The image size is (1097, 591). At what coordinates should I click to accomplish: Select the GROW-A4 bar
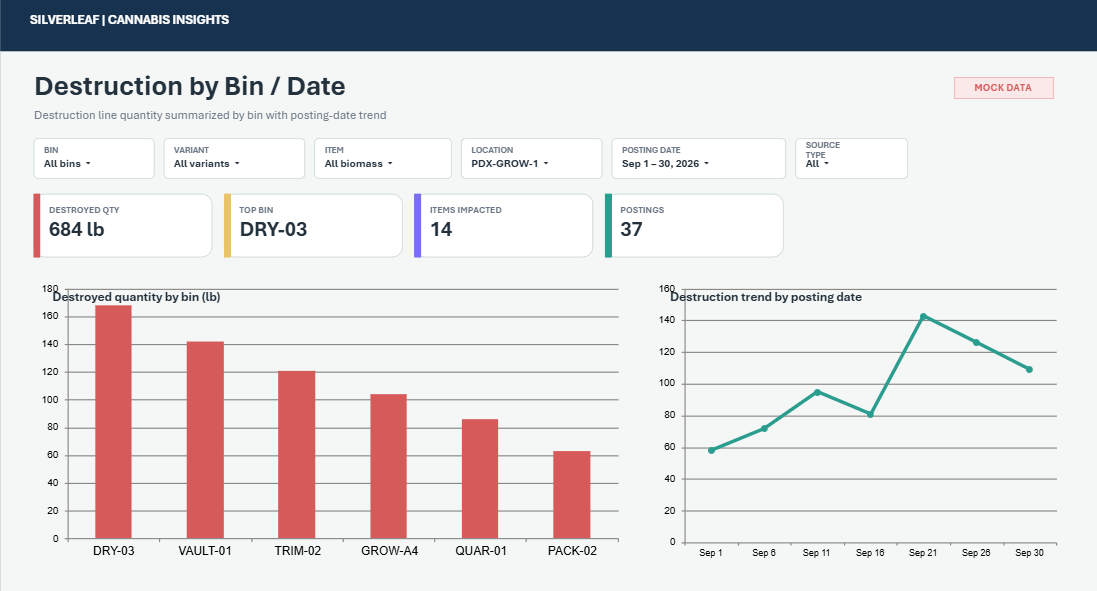pyautogui.click(x=388, y=467)
